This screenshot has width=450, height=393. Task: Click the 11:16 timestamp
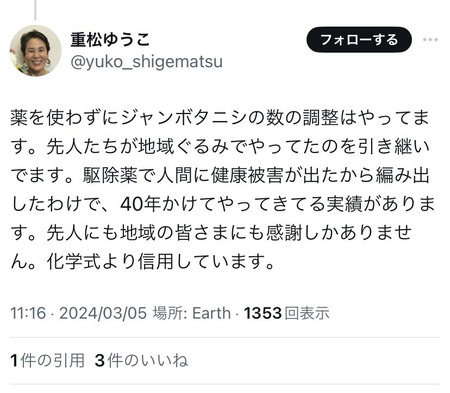tap(28, 313)
